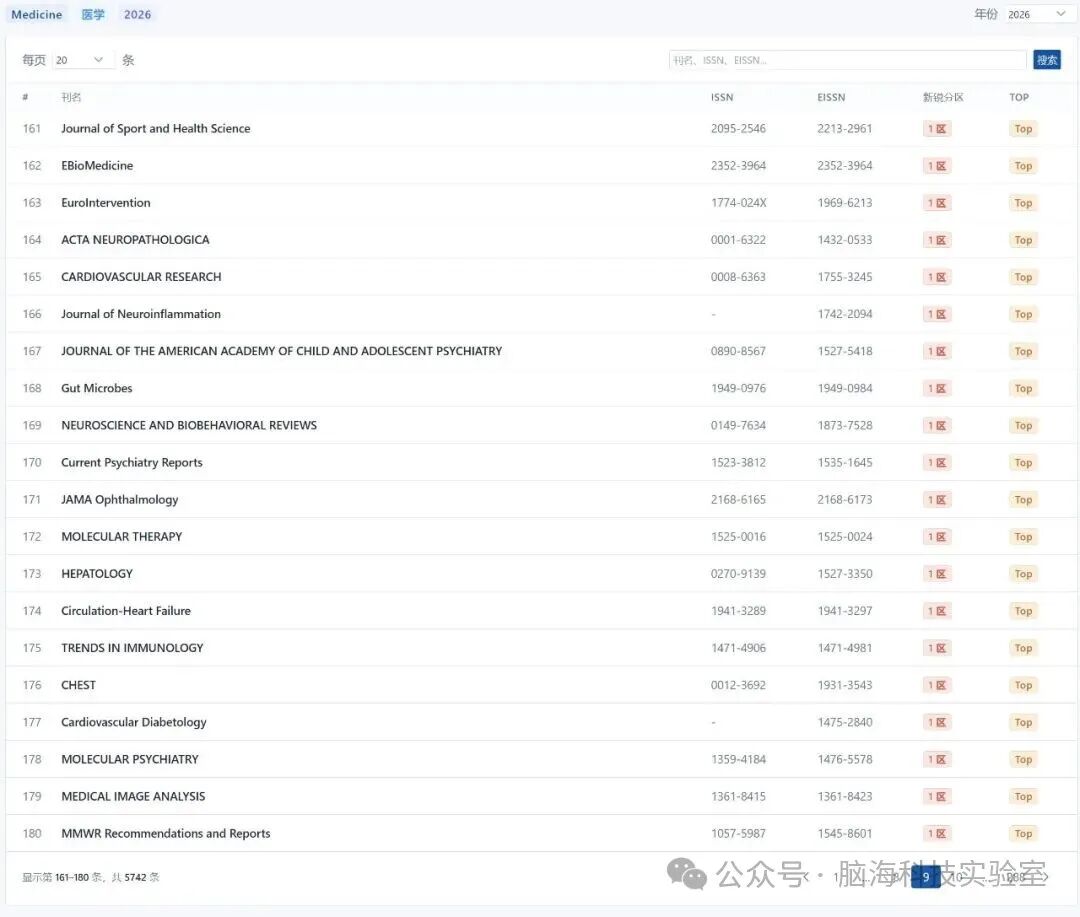The width and height of the screenshot is (1080, 917).
Task: Click the 1区 badge in HEPATOLOGY row
Action: pos(937,574)
